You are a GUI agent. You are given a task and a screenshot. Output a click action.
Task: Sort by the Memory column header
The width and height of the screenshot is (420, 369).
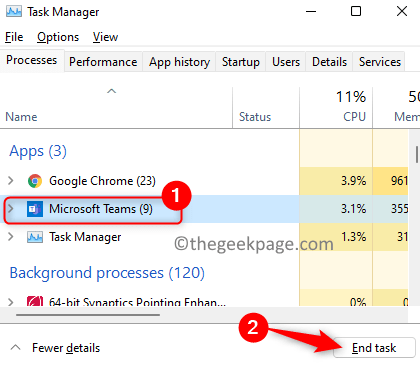pos(397,107)
